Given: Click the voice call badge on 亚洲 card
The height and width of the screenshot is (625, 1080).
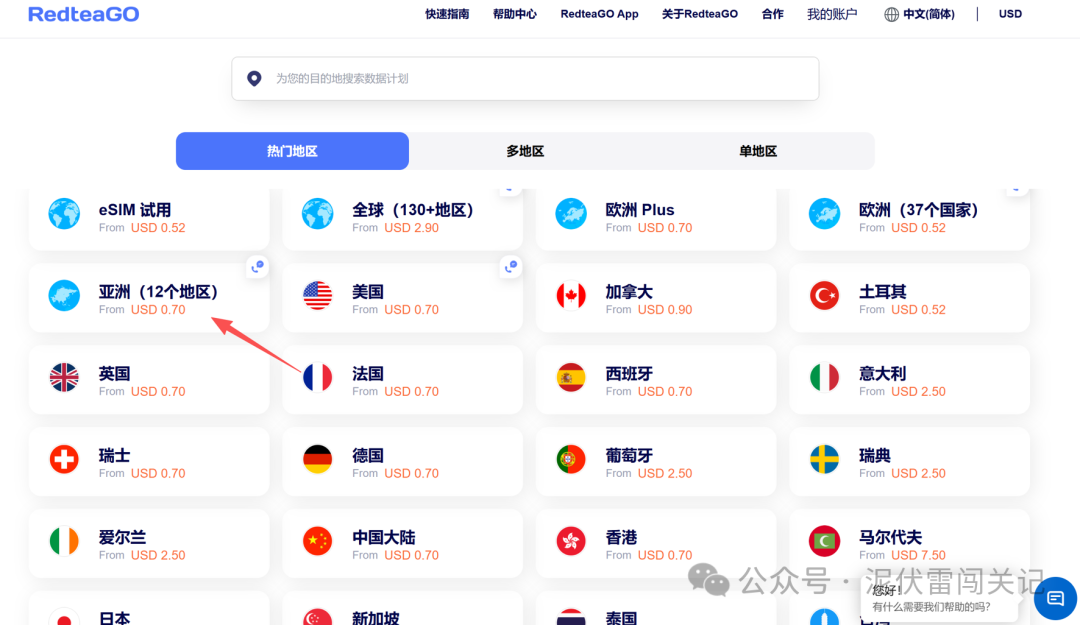Looking at the screenshot, I should click(x=256, y=266).
